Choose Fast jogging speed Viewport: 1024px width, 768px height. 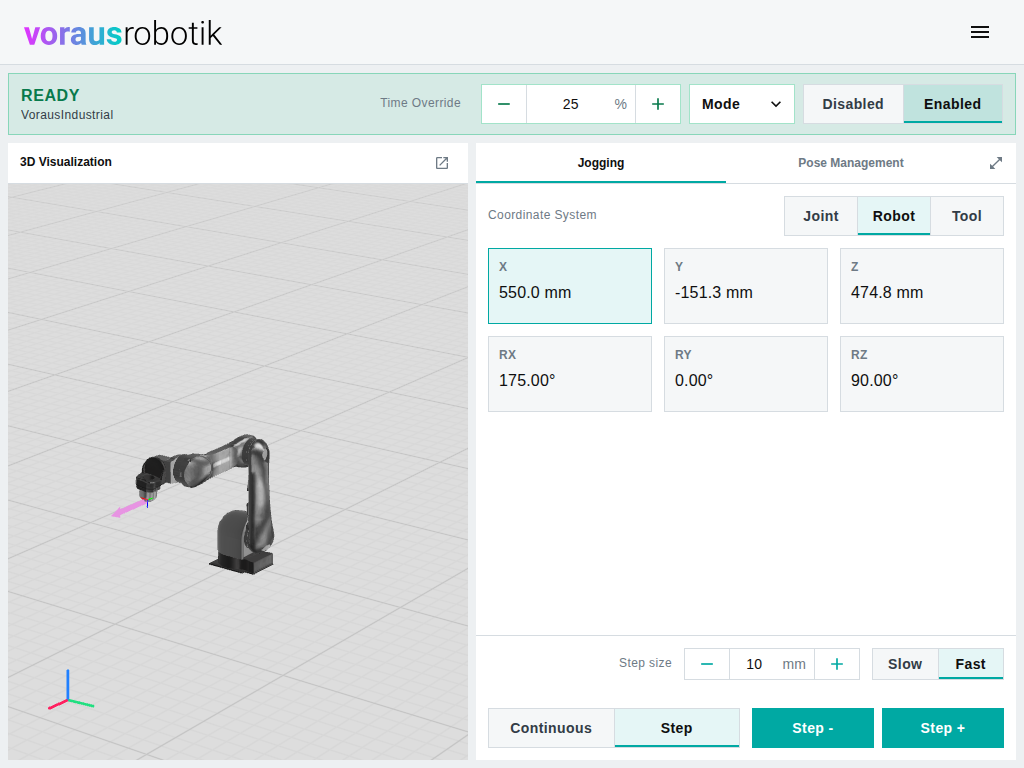tap(970, 664)
